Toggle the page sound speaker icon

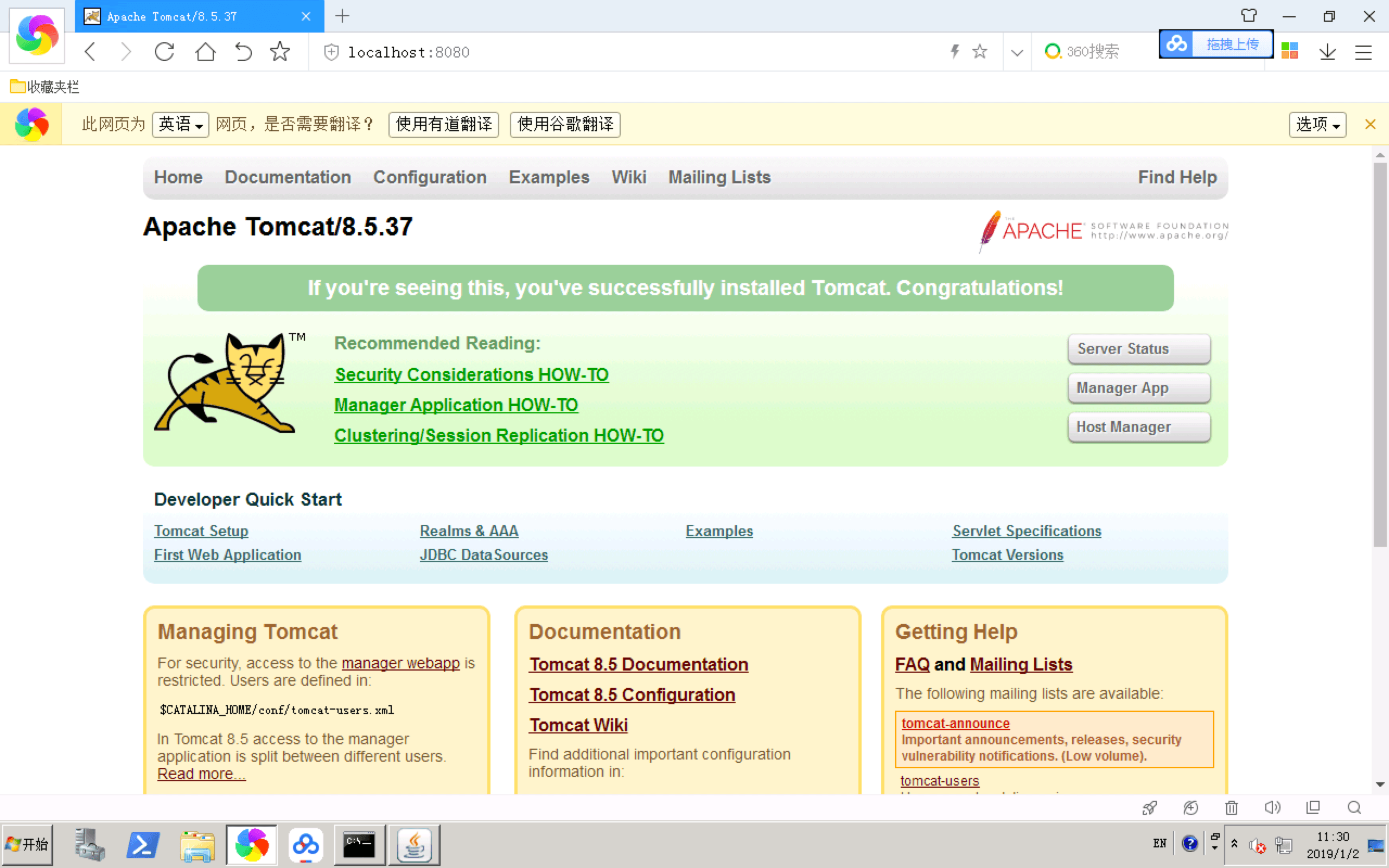(x=1272, y=808)
